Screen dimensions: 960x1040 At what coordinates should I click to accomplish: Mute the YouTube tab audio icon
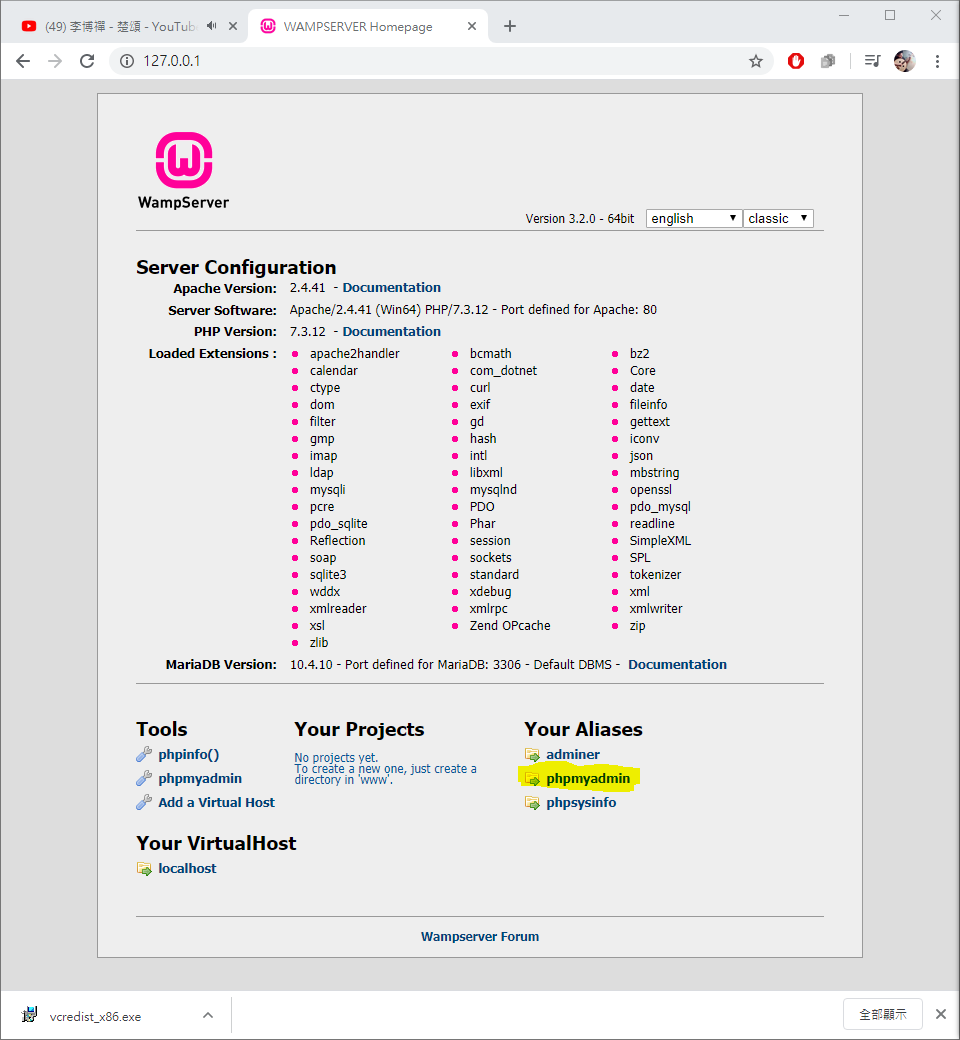[x=212, y=26]
